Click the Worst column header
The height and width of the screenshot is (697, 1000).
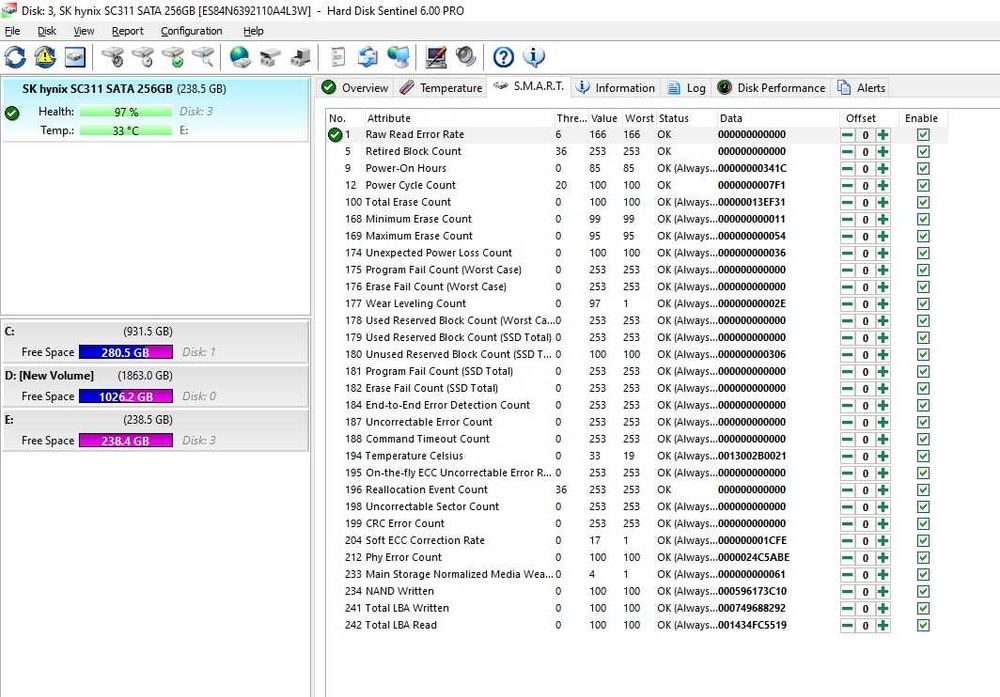coord(639,118)
